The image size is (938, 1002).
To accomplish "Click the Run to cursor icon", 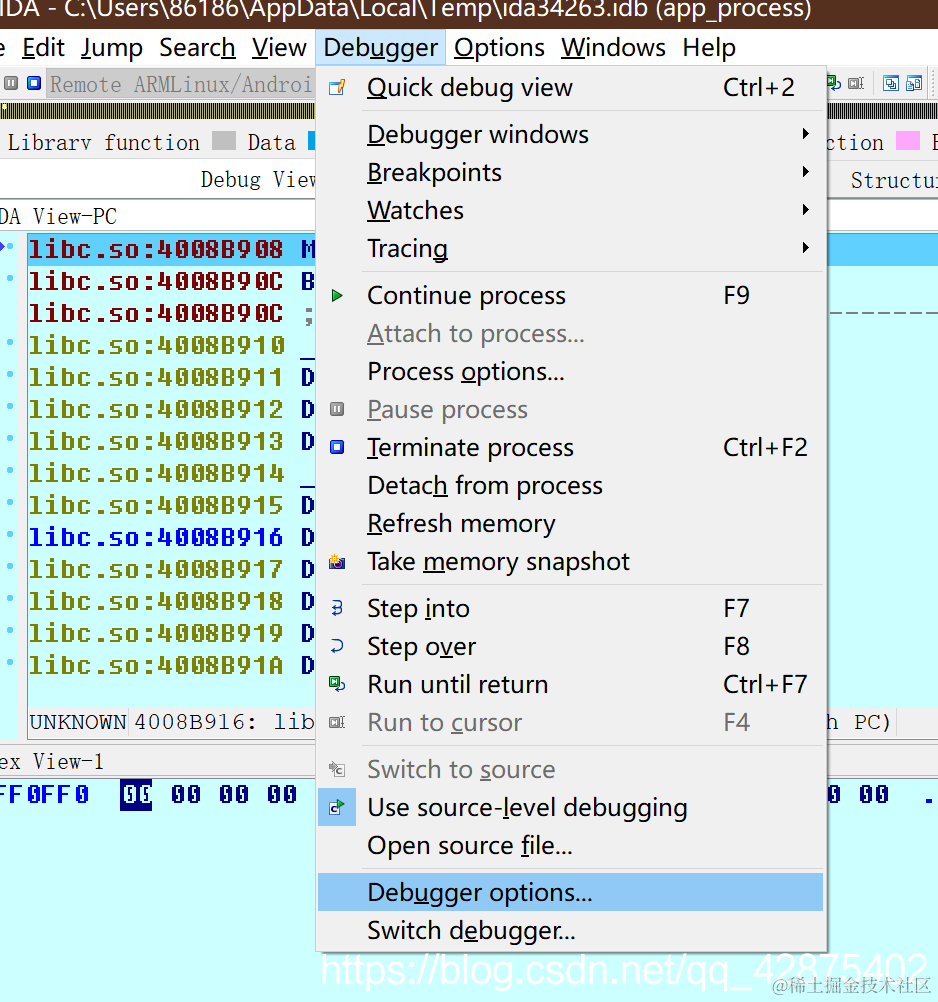I will [337, 722].
